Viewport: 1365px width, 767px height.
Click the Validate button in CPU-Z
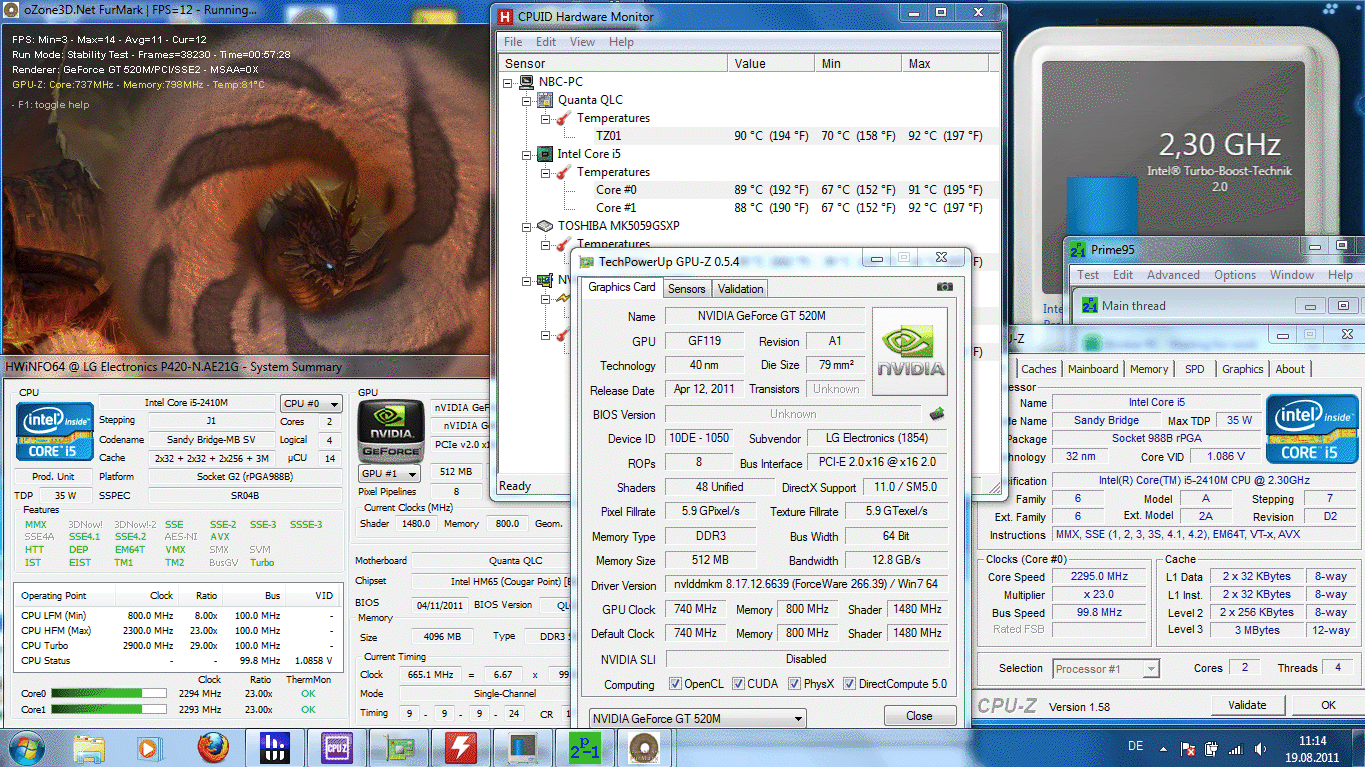point(1247,705)
